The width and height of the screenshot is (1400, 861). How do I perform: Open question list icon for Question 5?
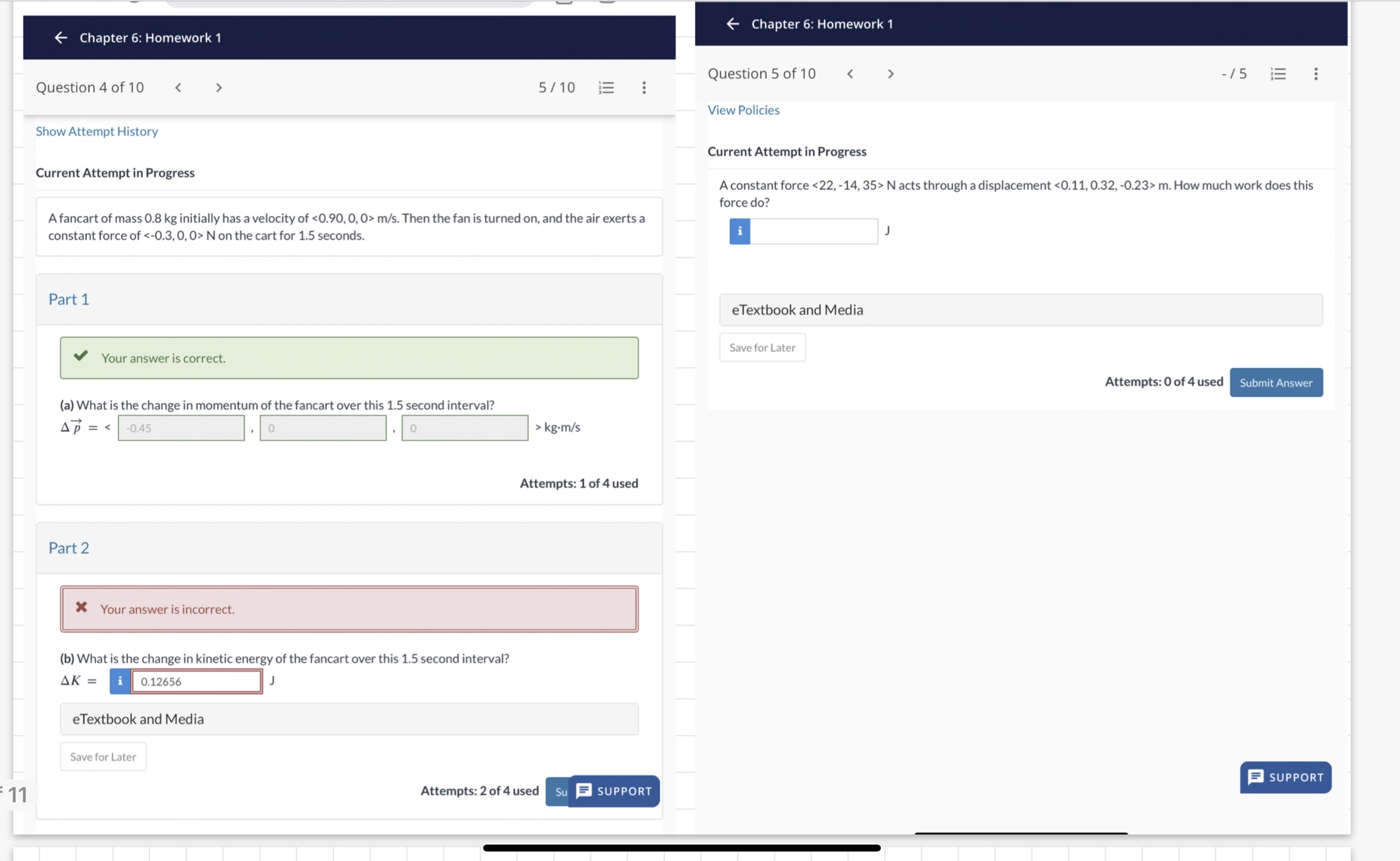pos(1277,74)
